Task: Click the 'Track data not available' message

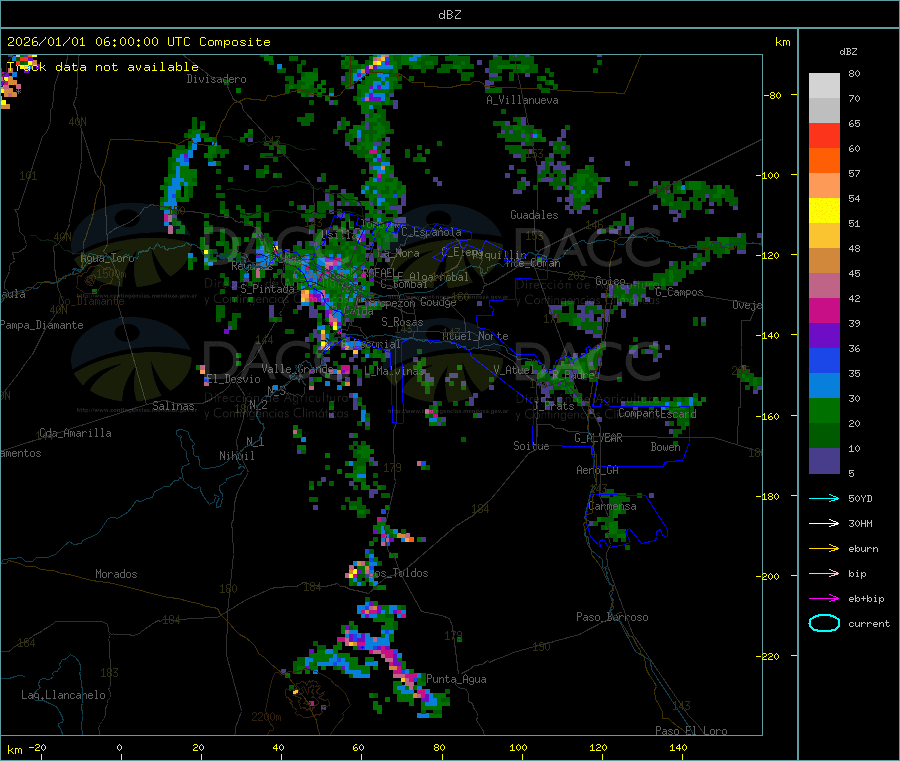Action: click(x=103, y=67)
